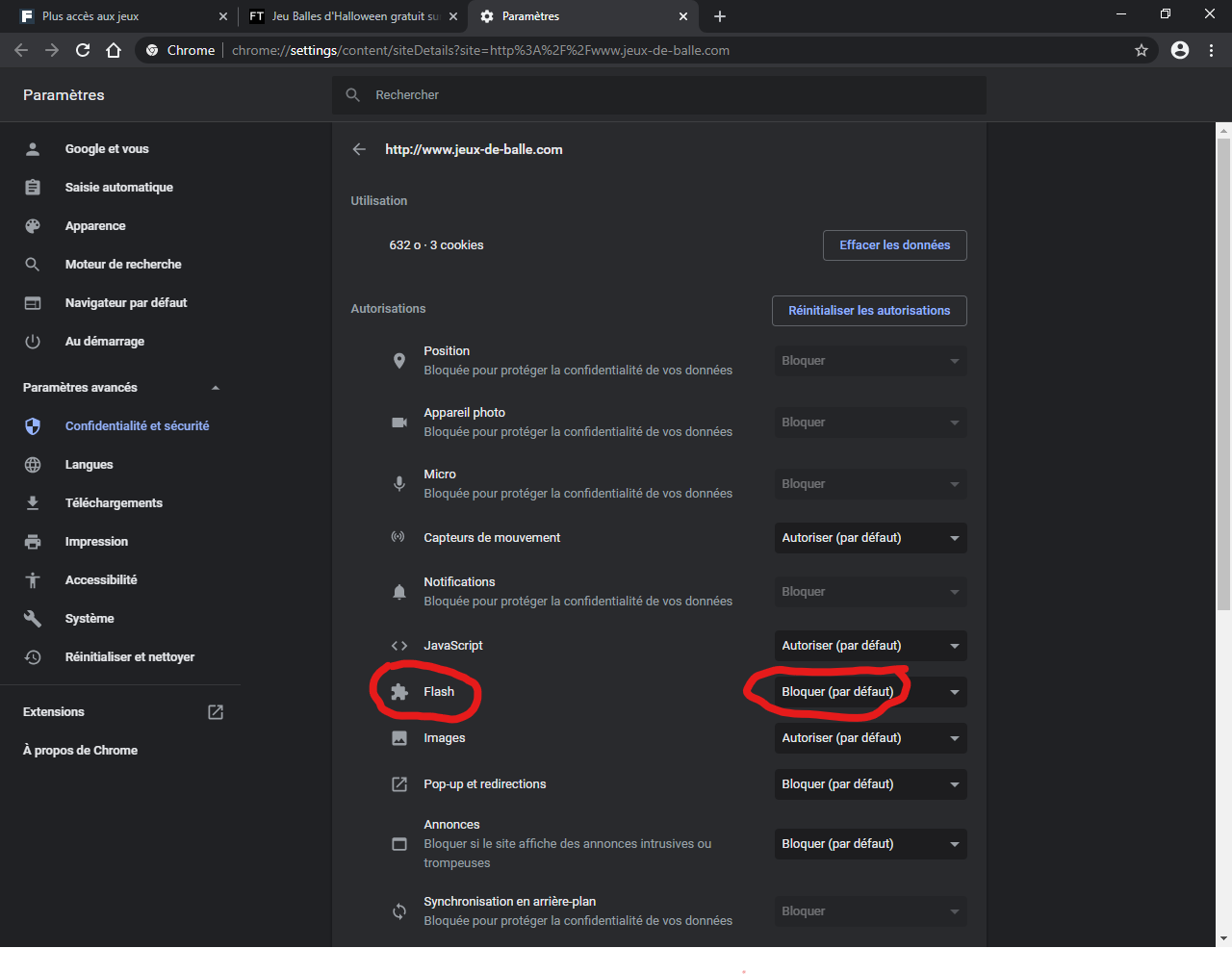The width and height of the screenshot is (1232, 974).
Task: Collapse the Paramètres avancés section
Action: (x=216, y=388)
